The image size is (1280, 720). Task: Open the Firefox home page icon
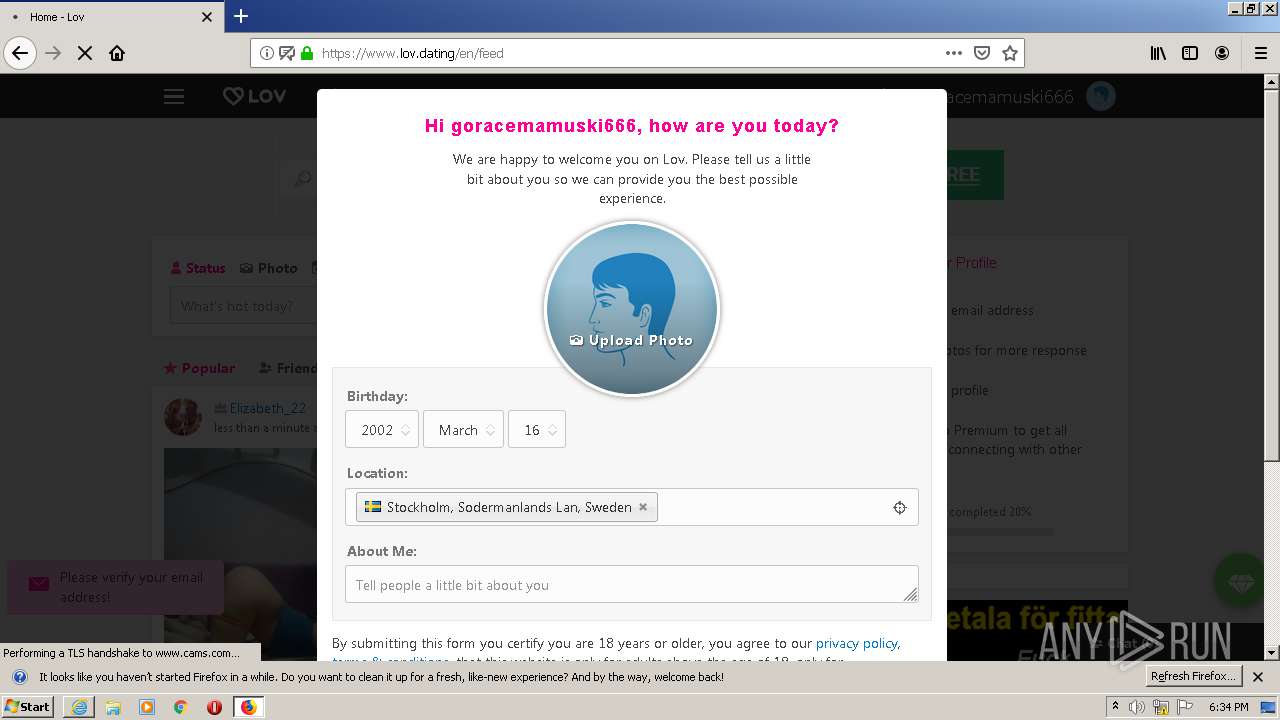[117, 53]
